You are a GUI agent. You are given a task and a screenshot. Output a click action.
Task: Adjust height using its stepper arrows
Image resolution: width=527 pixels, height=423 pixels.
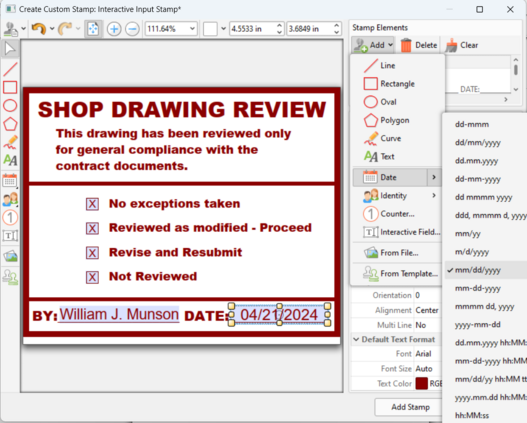point(337,29)
